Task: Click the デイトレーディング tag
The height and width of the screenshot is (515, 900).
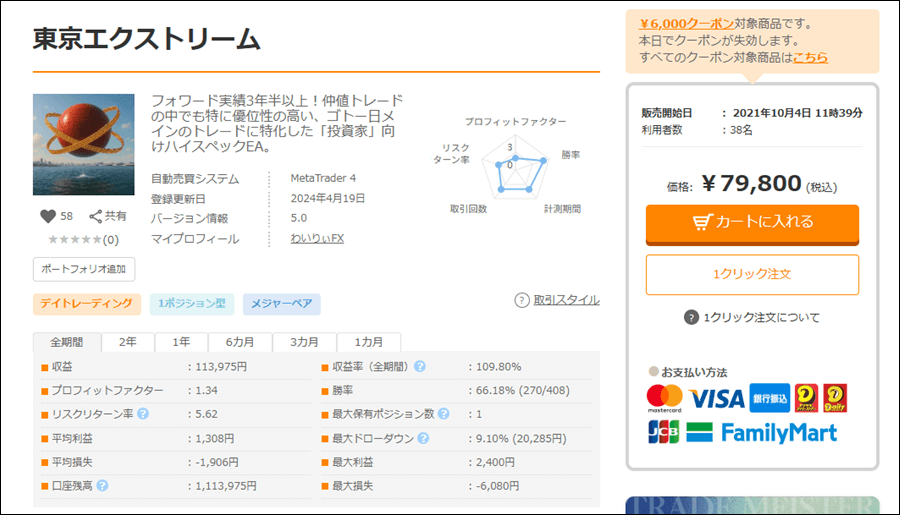Action: pos(86,303)
